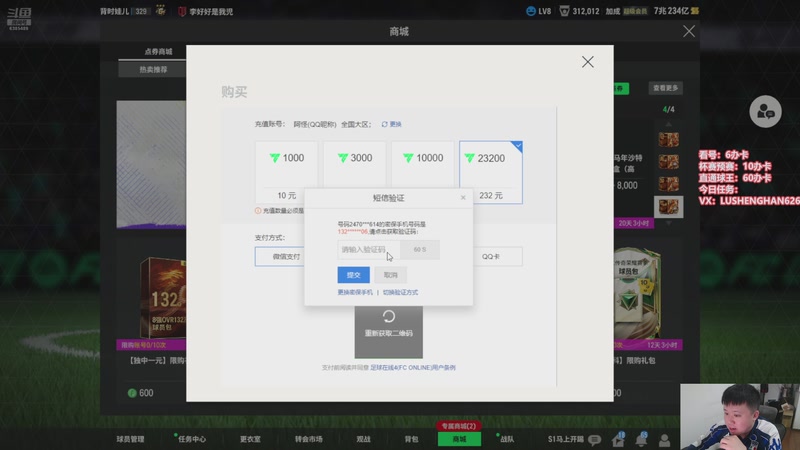Open 战队 in the bottom menu
Image resolution: width=800 pixels, height=450 pixels.
click(x=507, y=439)
